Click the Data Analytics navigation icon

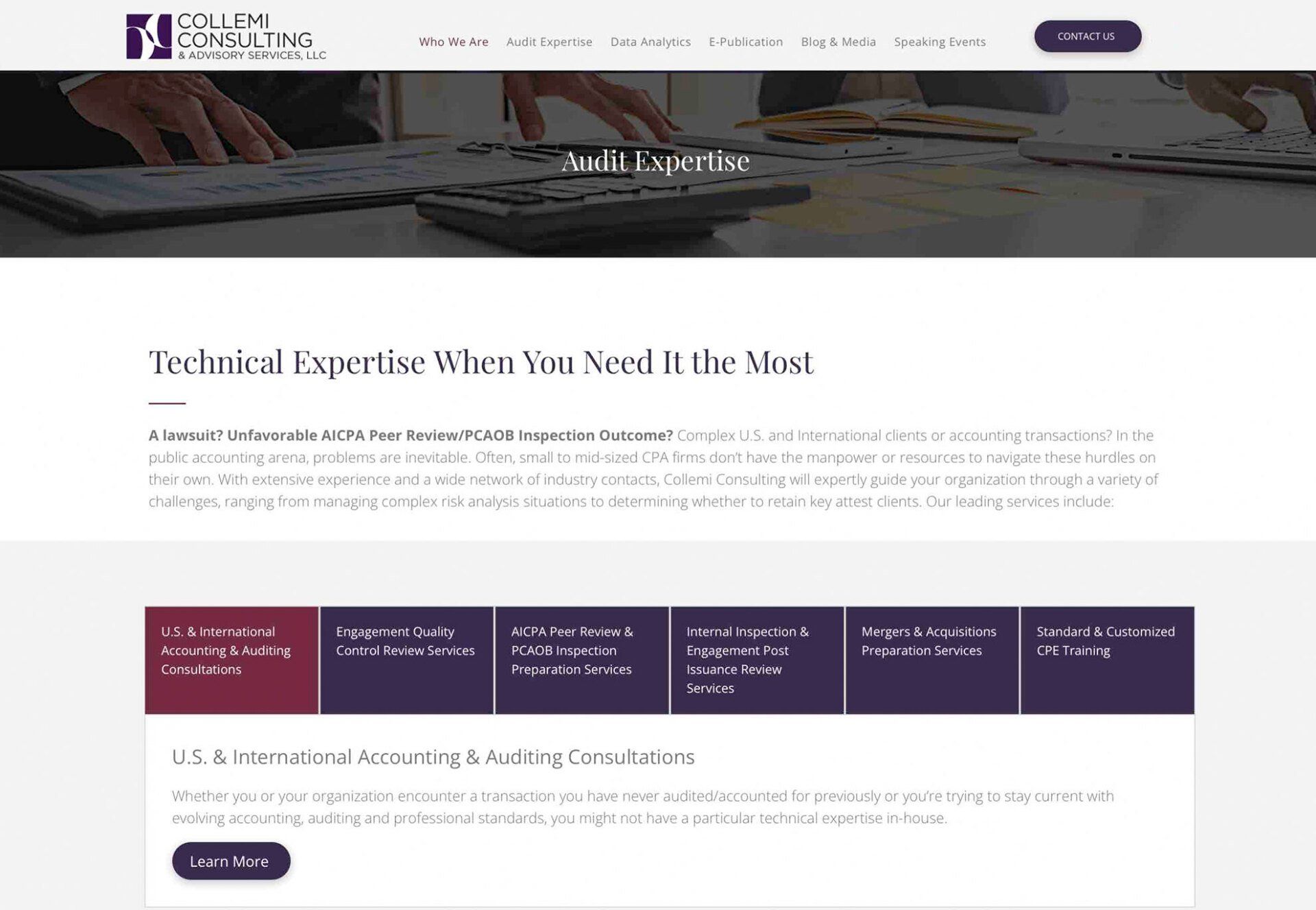650,41
